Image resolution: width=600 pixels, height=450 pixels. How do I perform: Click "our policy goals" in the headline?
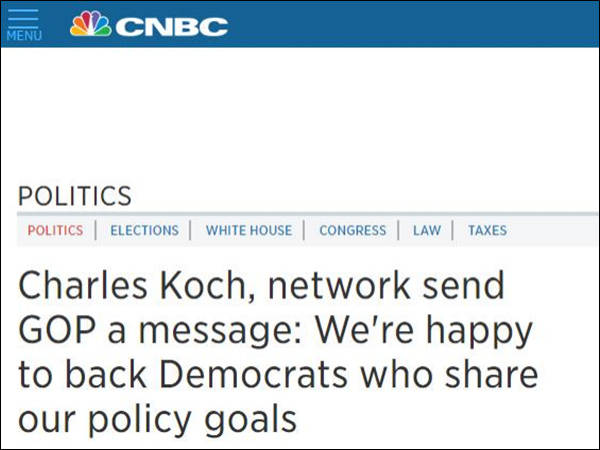point(157,417)
